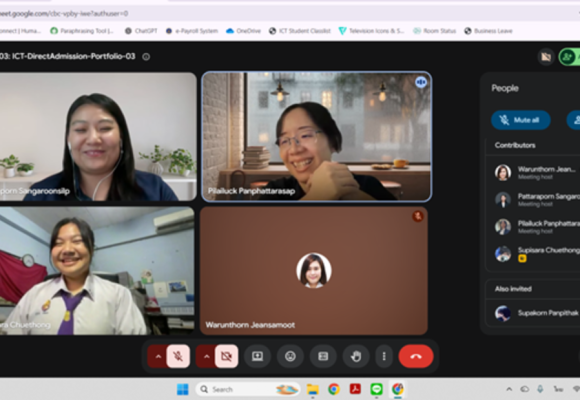Select Supisara Chuethong in contributors list

(533, 254)
